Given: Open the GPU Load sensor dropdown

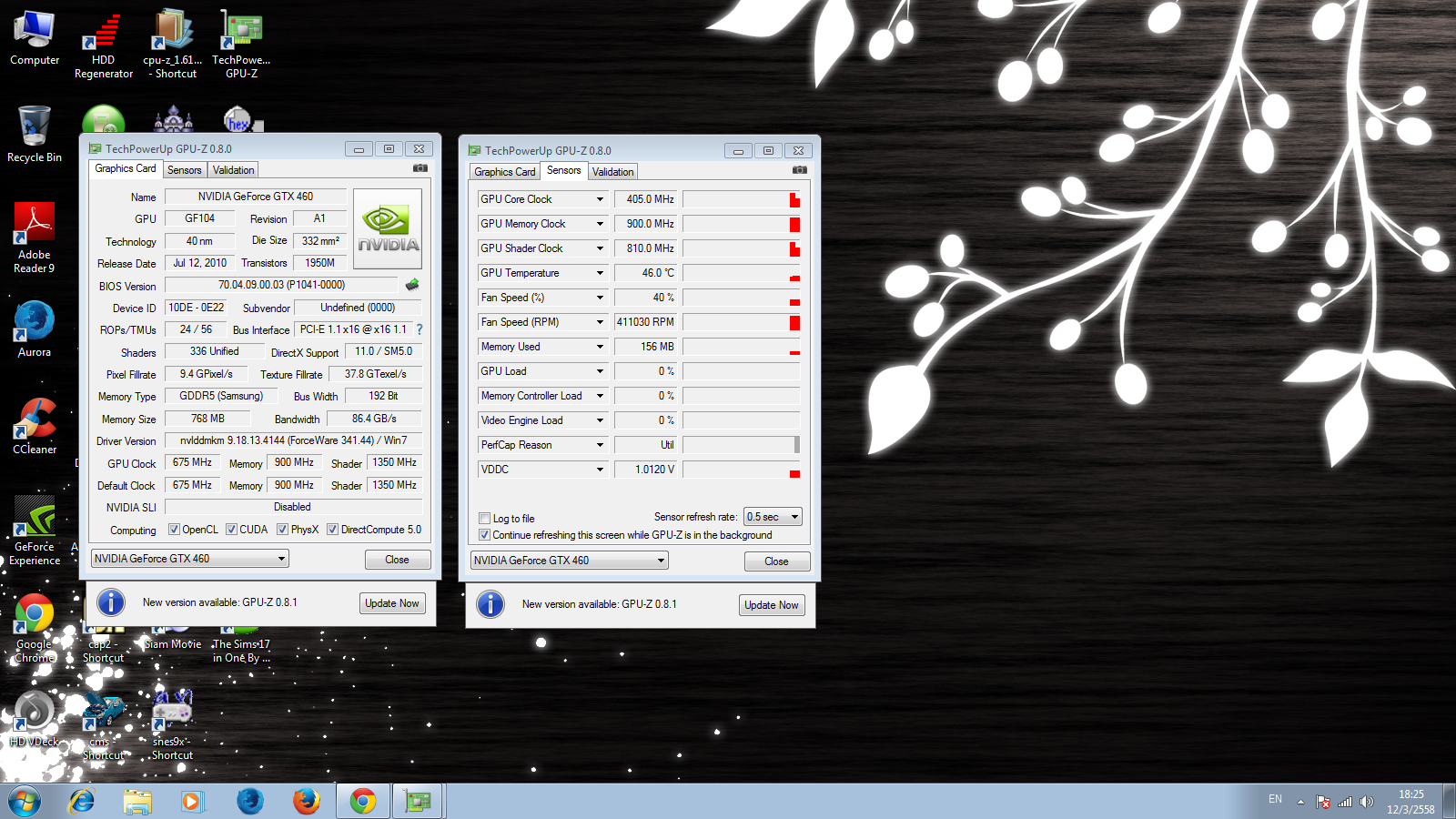Looking at the screenshot, I should click(600, 371).
